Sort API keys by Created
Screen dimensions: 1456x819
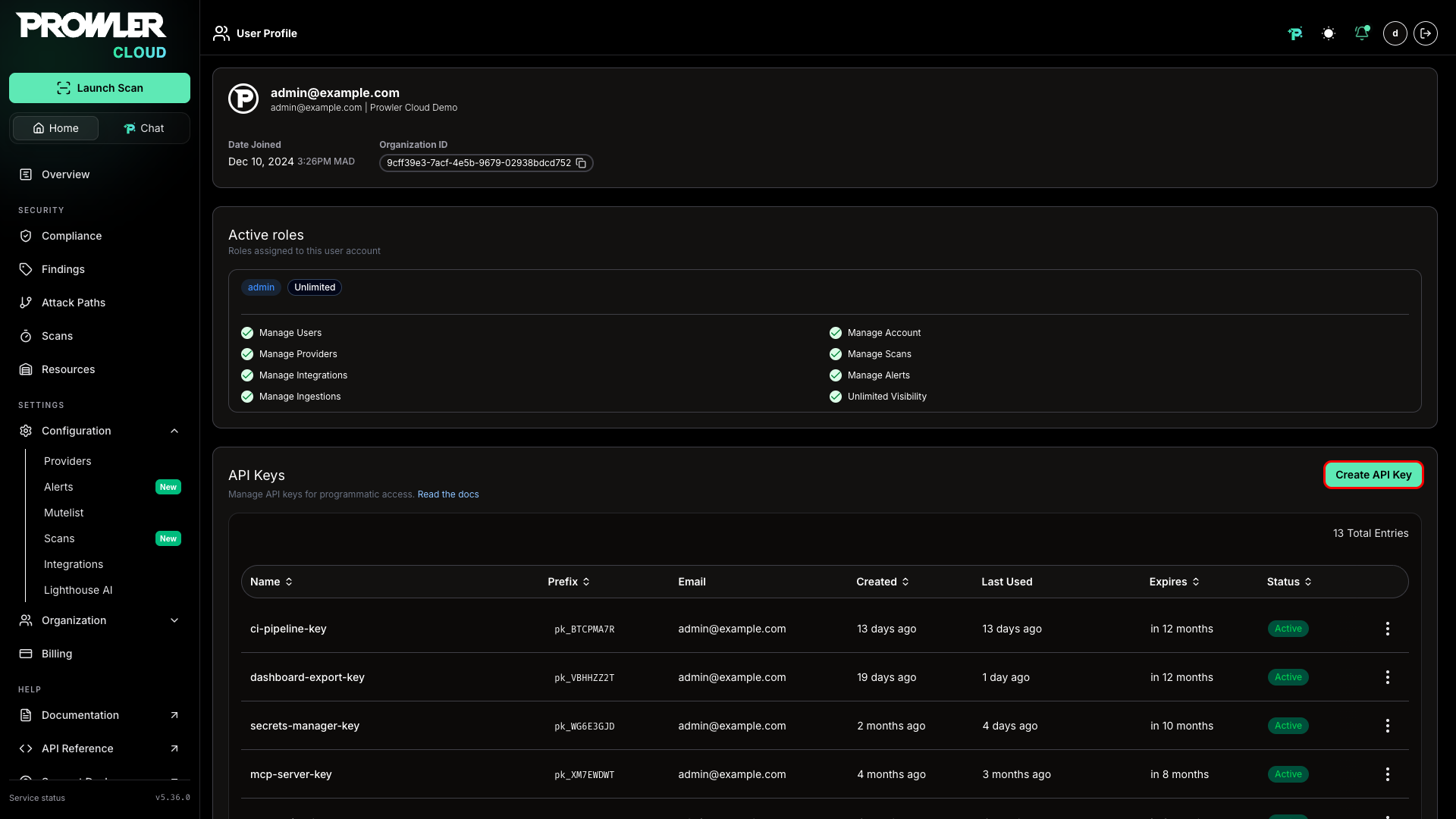883,582
